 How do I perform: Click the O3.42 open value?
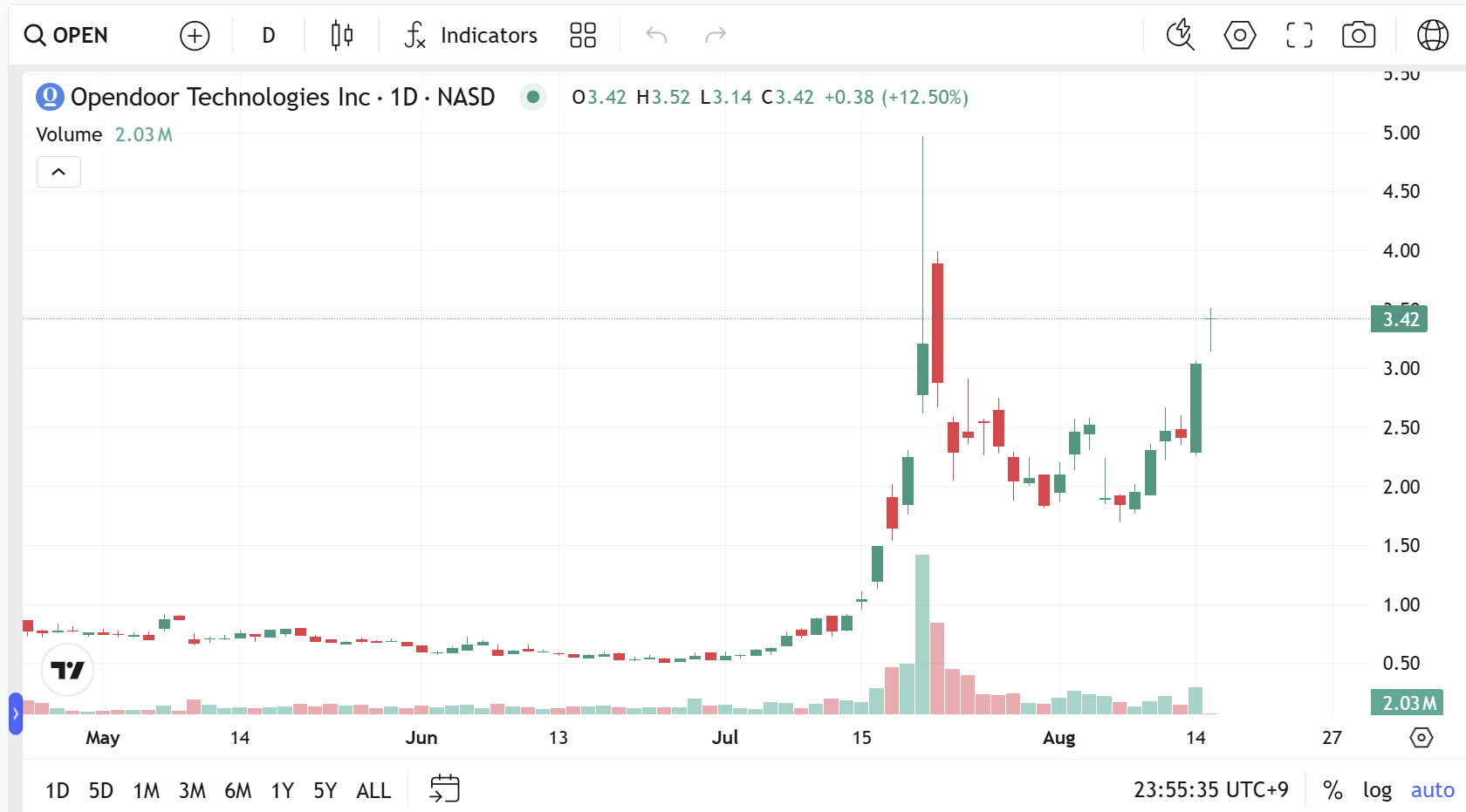[599, 97]
